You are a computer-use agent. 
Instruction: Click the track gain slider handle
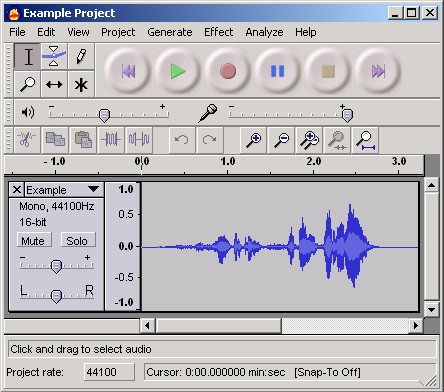point(56,267)
